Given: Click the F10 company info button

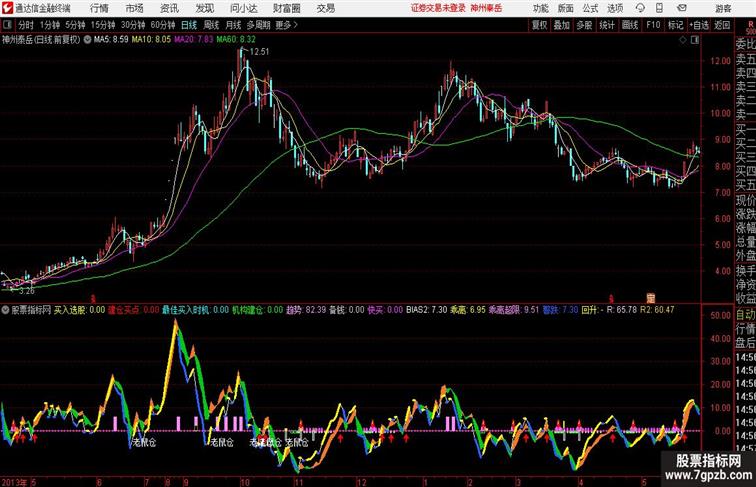Looking at the screenshot, I should (x=653, y=25).
